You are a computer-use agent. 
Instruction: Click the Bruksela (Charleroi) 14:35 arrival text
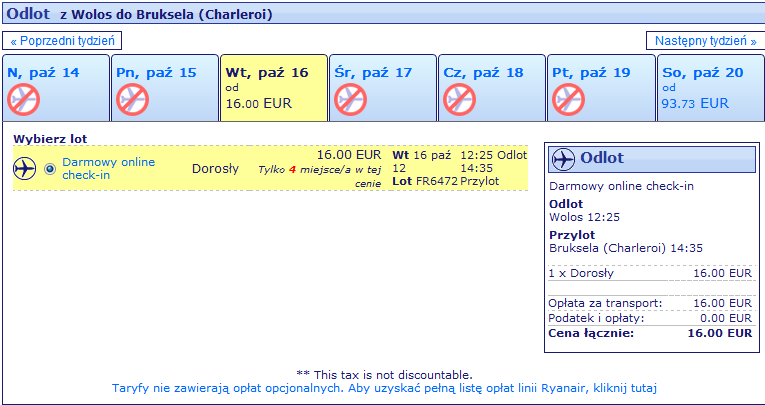click(x=626, y=248)
